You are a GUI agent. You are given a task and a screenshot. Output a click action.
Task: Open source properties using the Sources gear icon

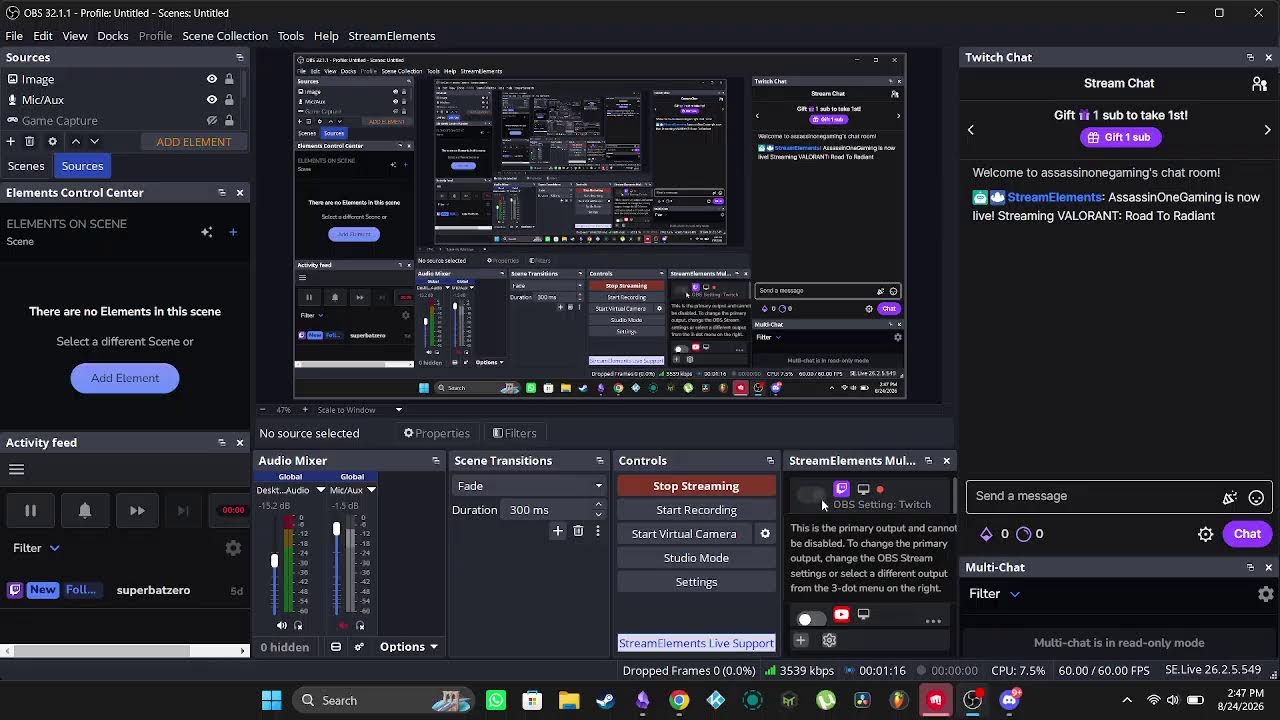tap(53, 142)
